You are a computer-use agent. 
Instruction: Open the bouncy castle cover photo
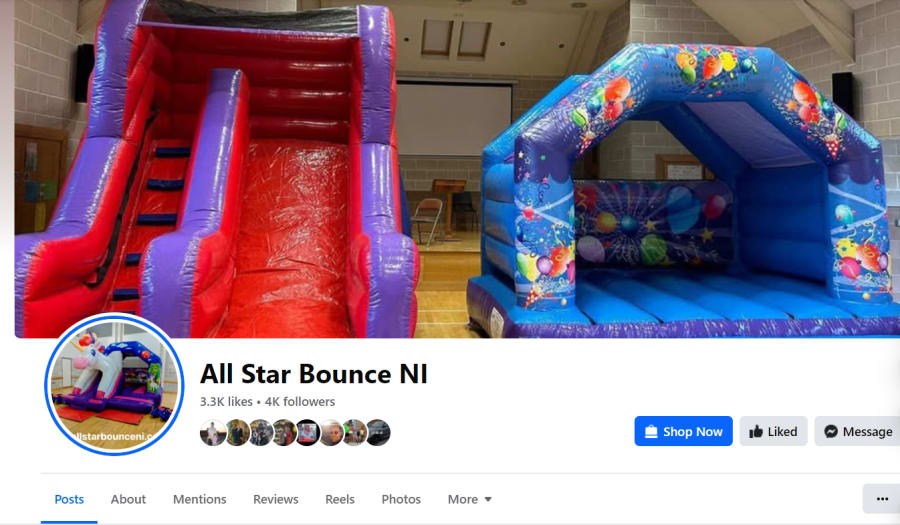coord(457,169)
